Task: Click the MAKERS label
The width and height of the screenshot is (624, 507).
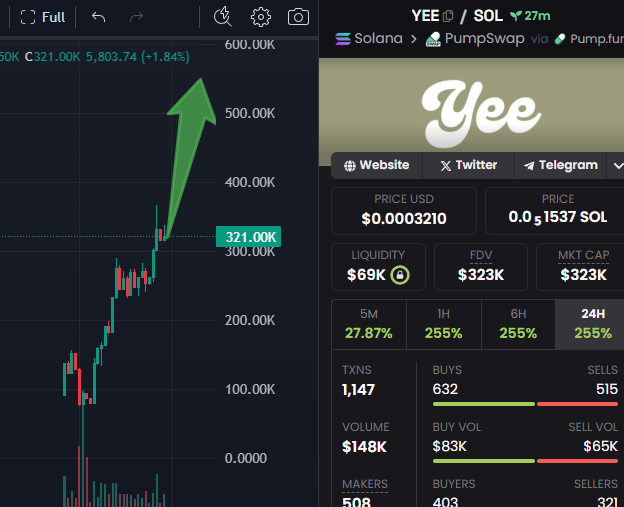Action: tap(365, 484)
